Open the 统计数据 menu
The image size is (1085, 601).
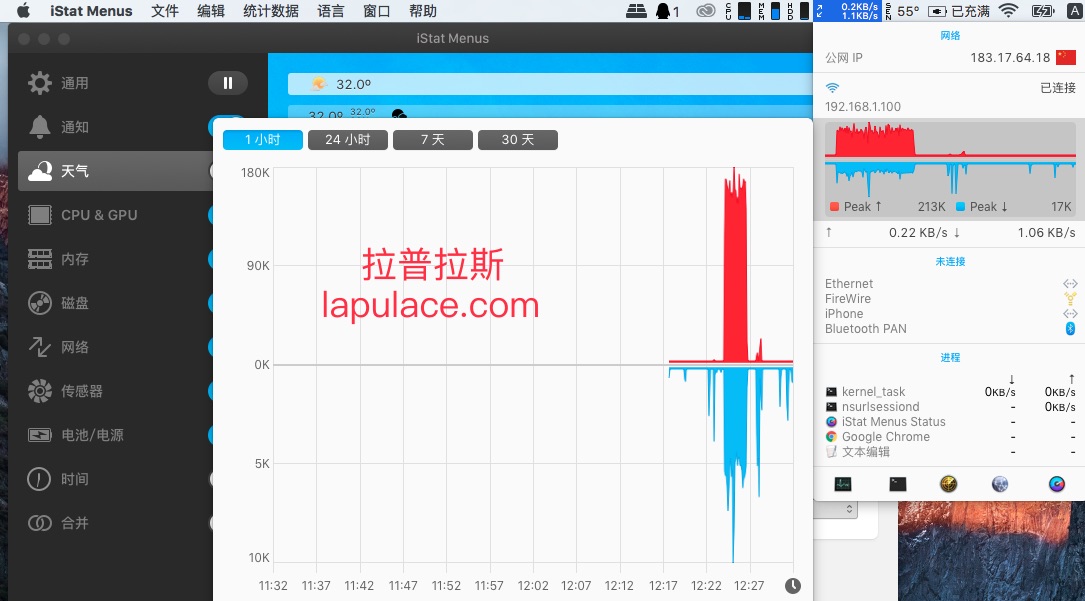pyautogui.click(x=271, y=11)
